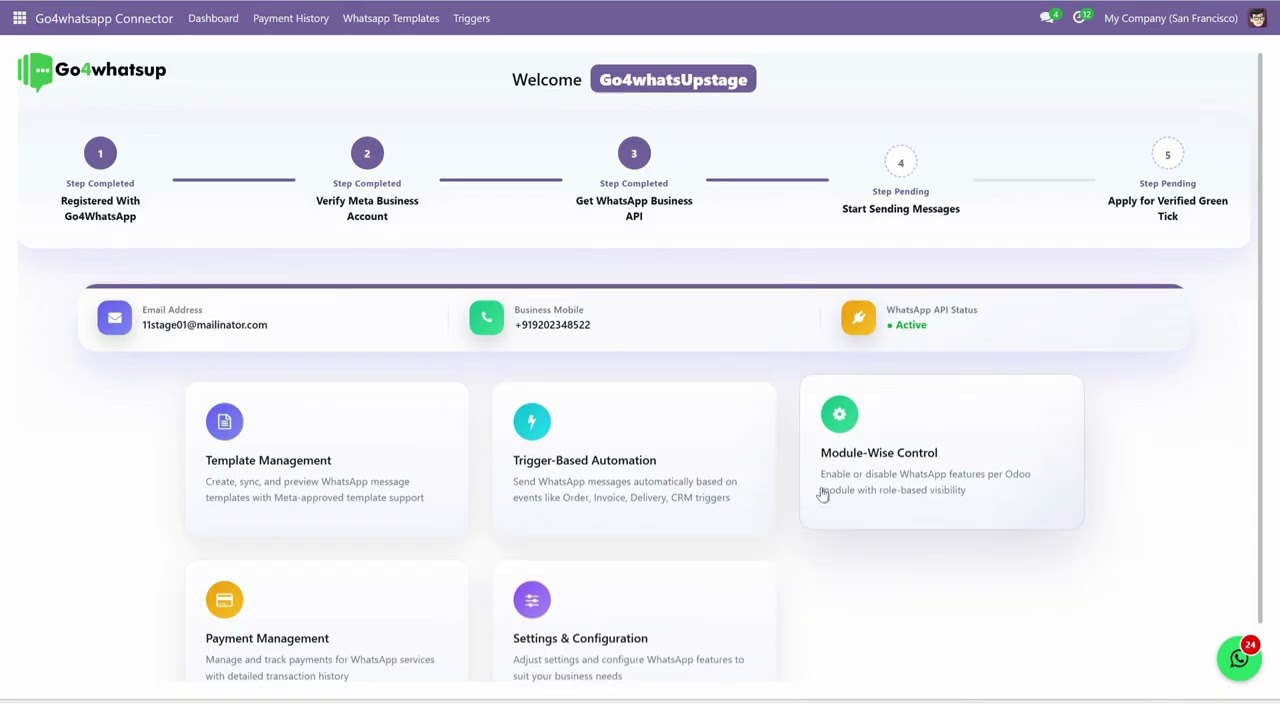Click the Go4whatsapp Connector app title

tap(104, 18)
